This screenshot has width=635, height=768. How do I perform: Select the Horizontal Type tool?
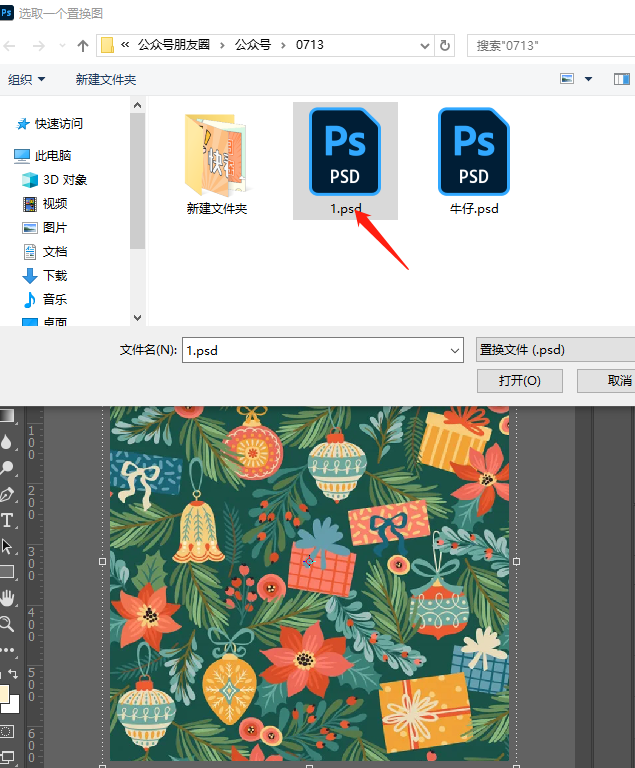pos(7,520)
